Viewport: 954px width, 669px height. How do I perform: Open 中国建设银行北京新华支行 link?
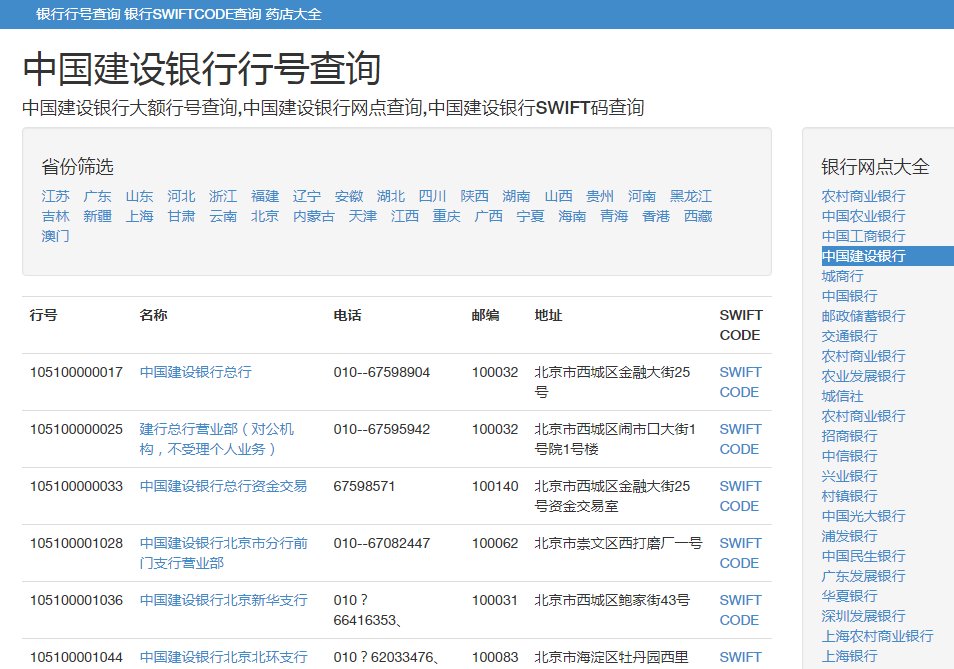click(223, 600)
